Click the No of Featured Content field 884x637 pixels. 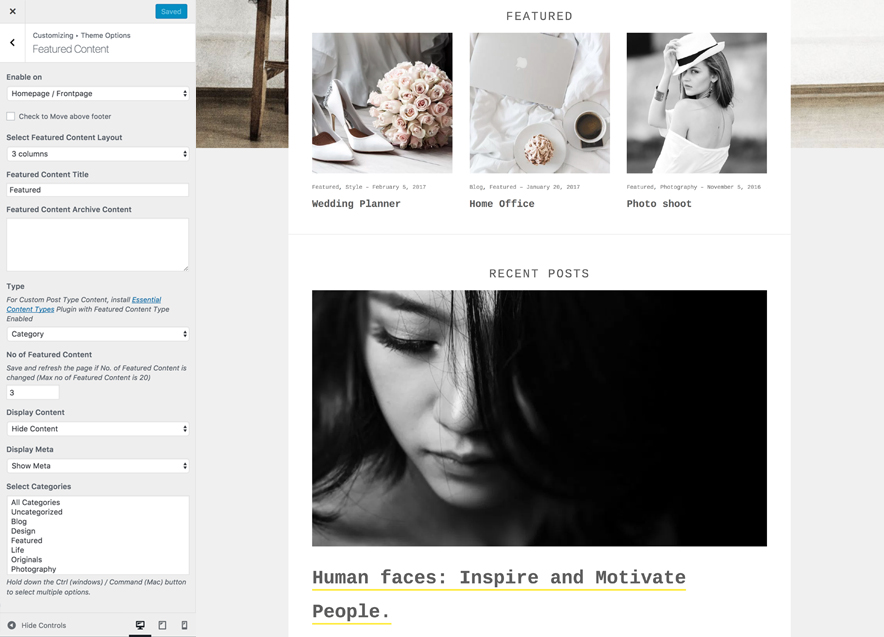point(33,393)
